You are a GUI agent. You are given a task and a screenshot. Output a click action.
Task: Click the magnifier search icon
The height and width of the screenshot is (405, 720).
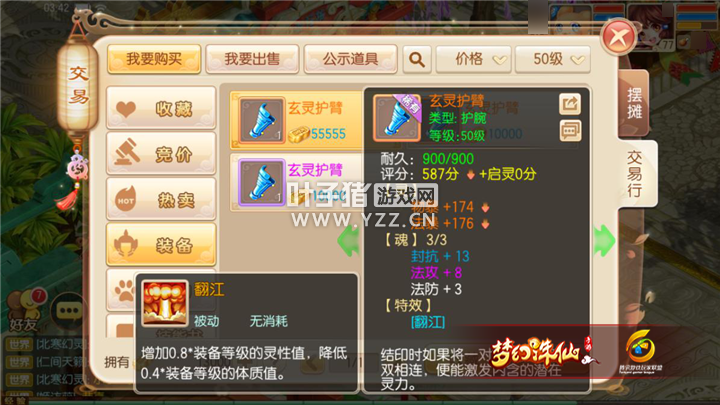point(417,59)
